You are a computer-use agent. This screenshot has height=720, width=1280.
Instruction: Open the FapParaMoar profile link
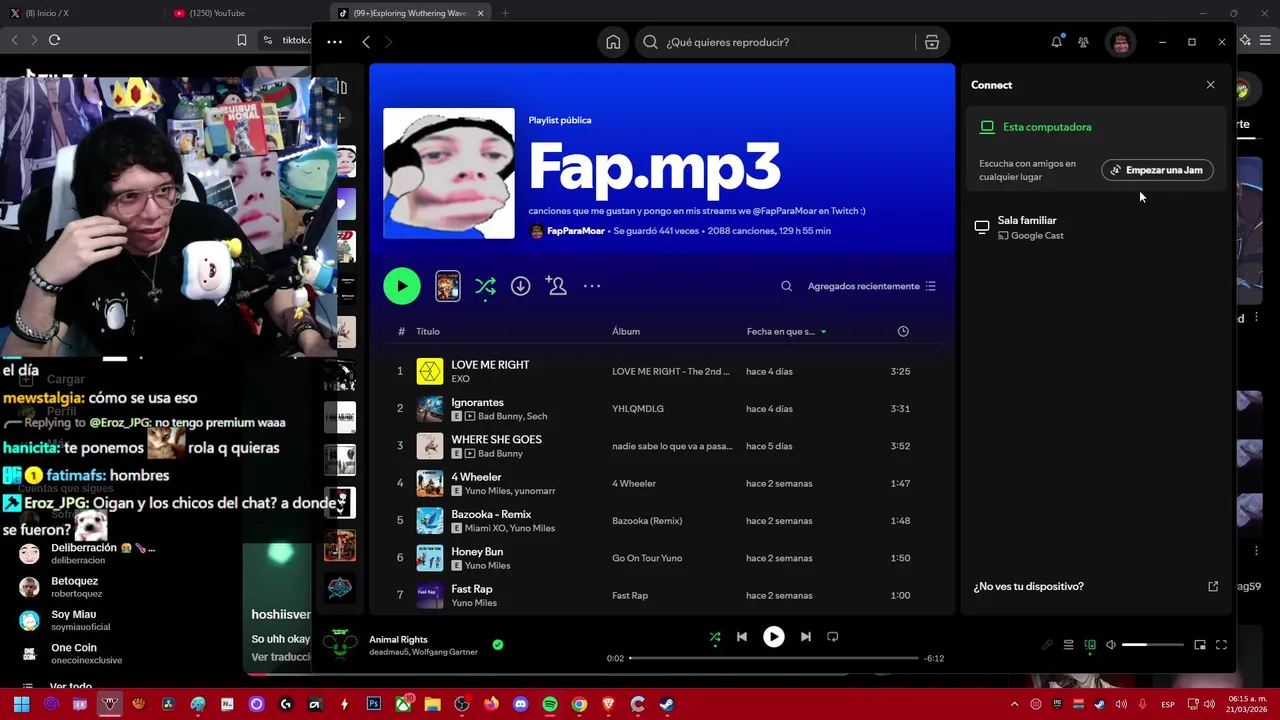pyautogui.click(x=576, y=231)
